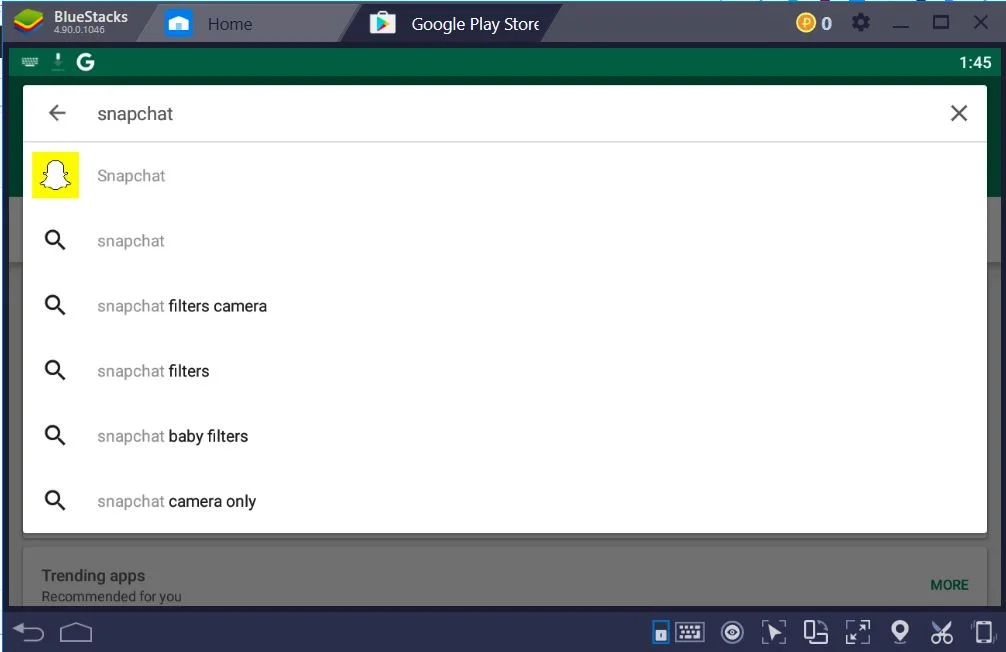1006x652 pixels.
Task: Pick 'snapchat camera only' suggestion
Action: (505, 501)
